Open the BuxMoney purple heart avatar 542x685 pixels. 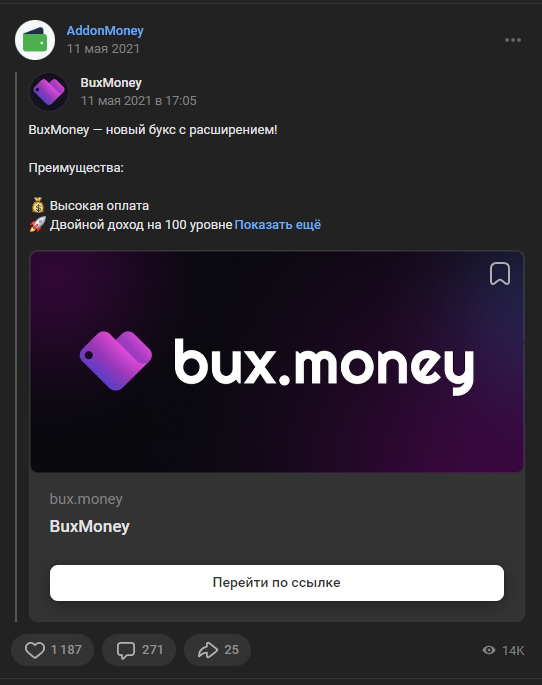[x=49, y=92]
